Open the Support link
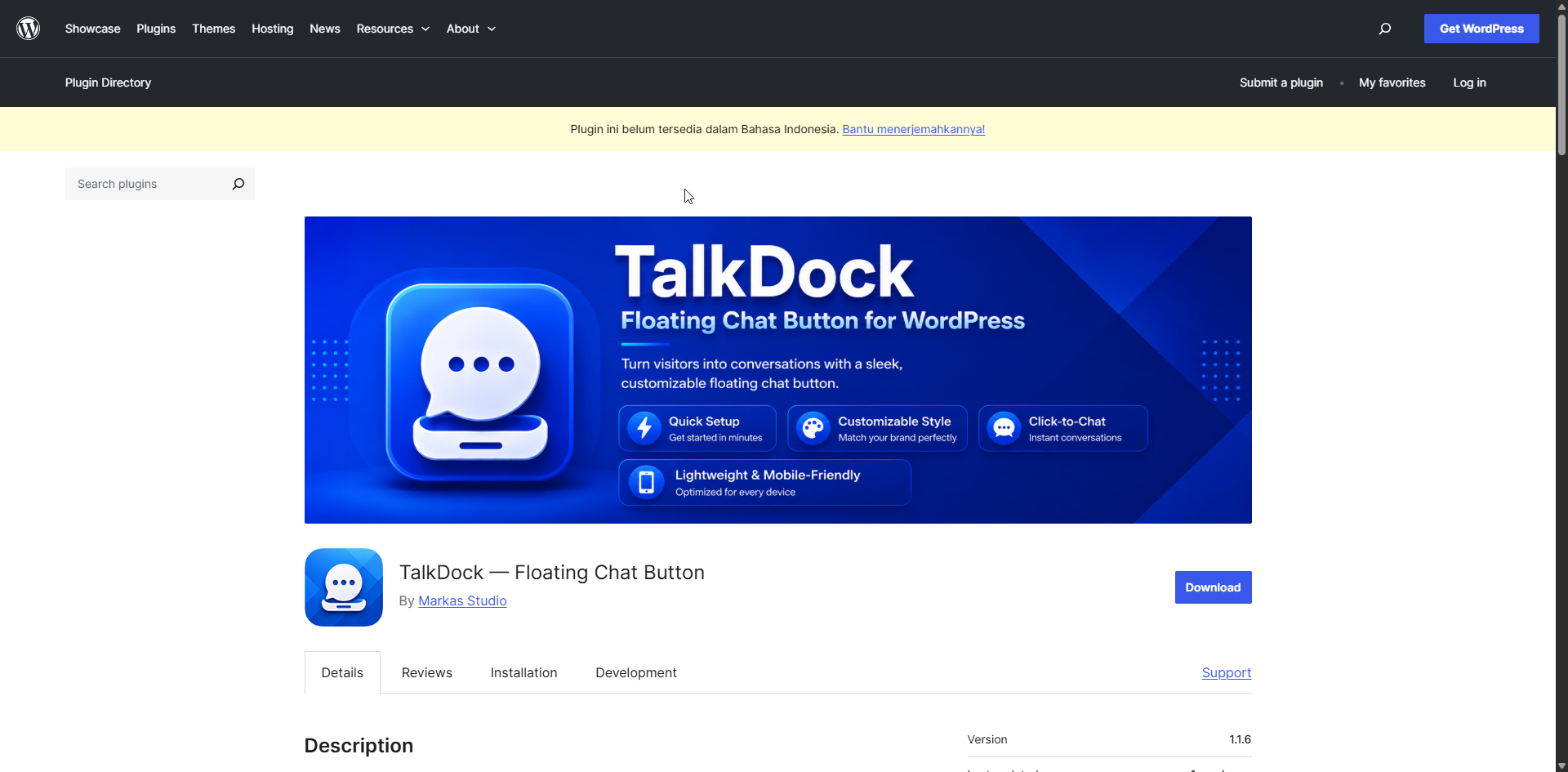 tap(1227, 672)
